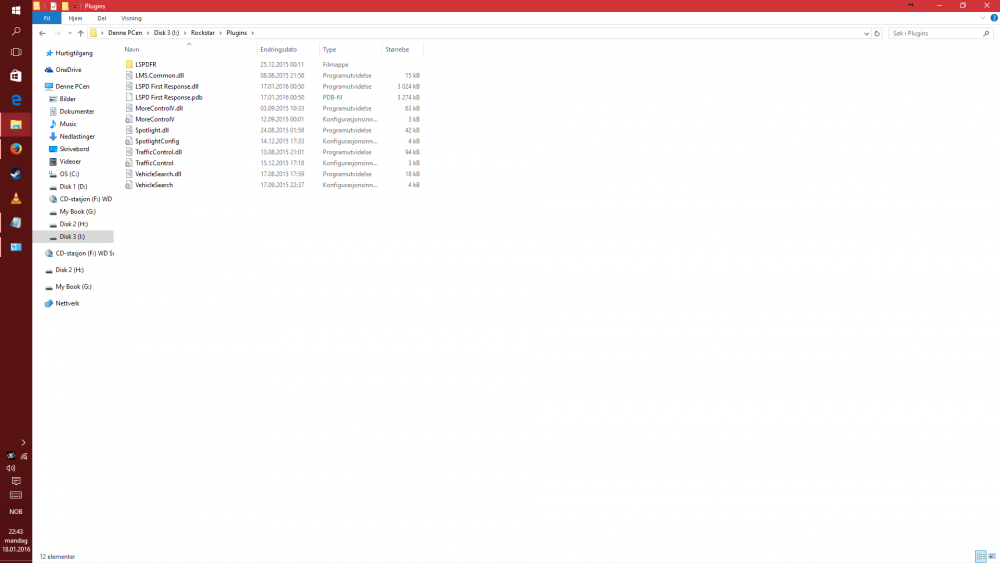The width and height of the screenshot is (1000, 563).
Task: Select VehicleSearch.dll file icon
Action: pos(129,173)
